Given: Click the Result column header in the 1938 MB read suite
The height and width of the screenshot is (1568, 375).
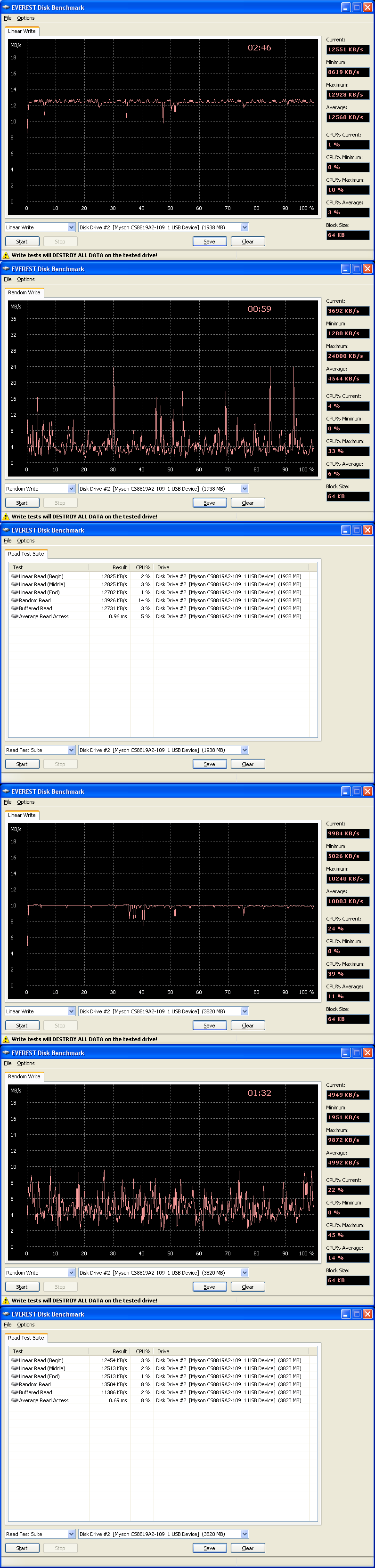Looking at the screenshot, I should click(119, 567).
